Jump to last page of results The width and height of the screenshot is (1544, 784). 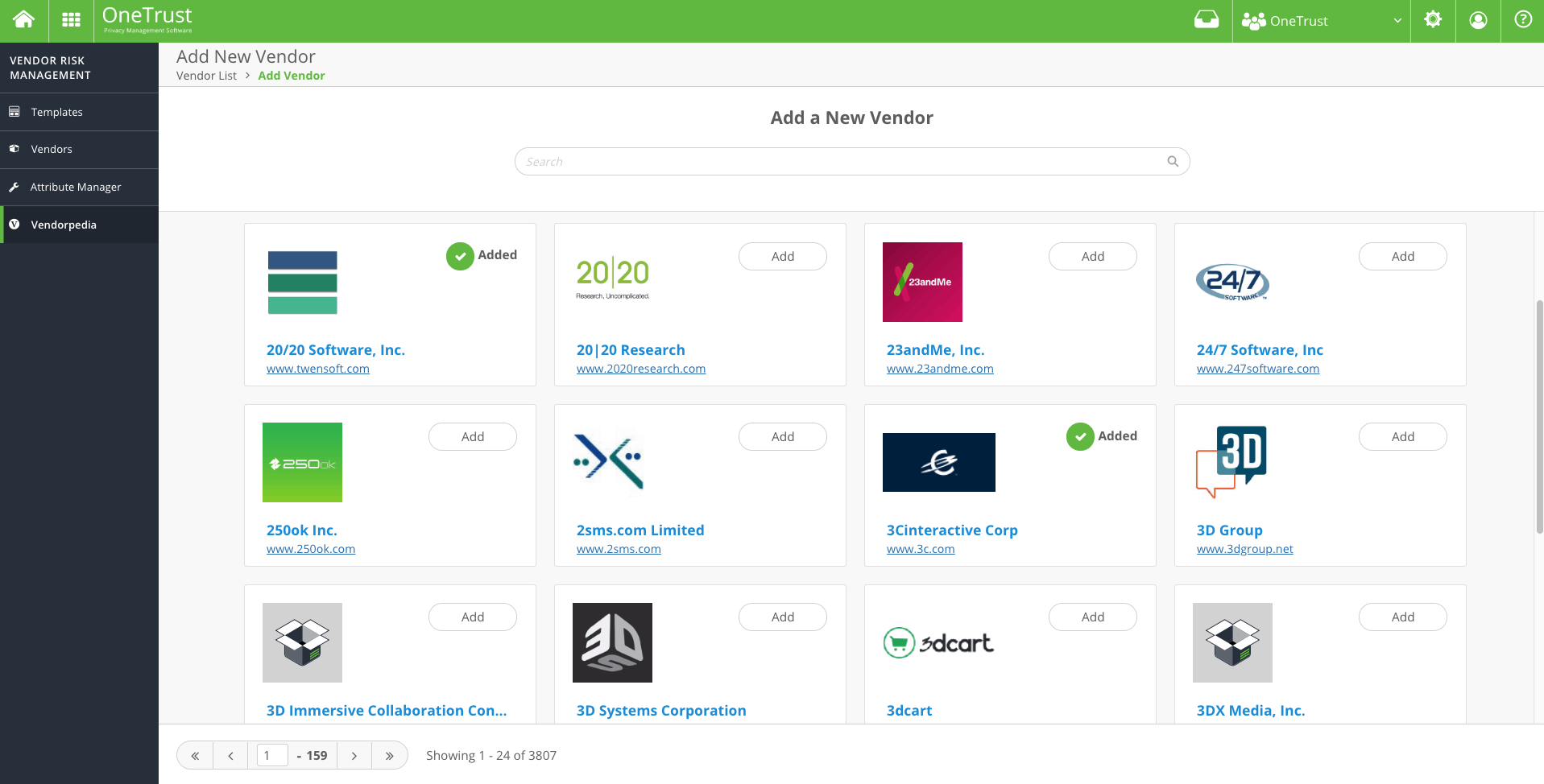coord(390,756)
